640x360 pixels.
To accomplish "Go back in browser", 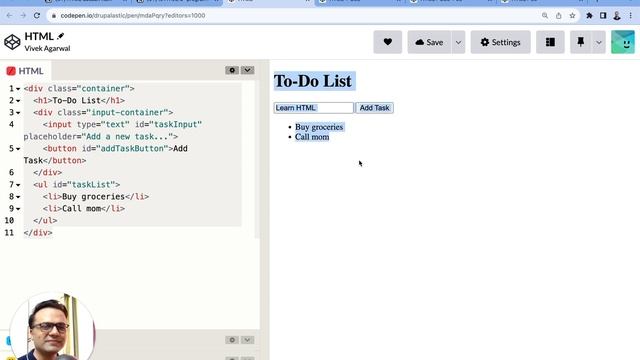I will [x=9, y=16].
